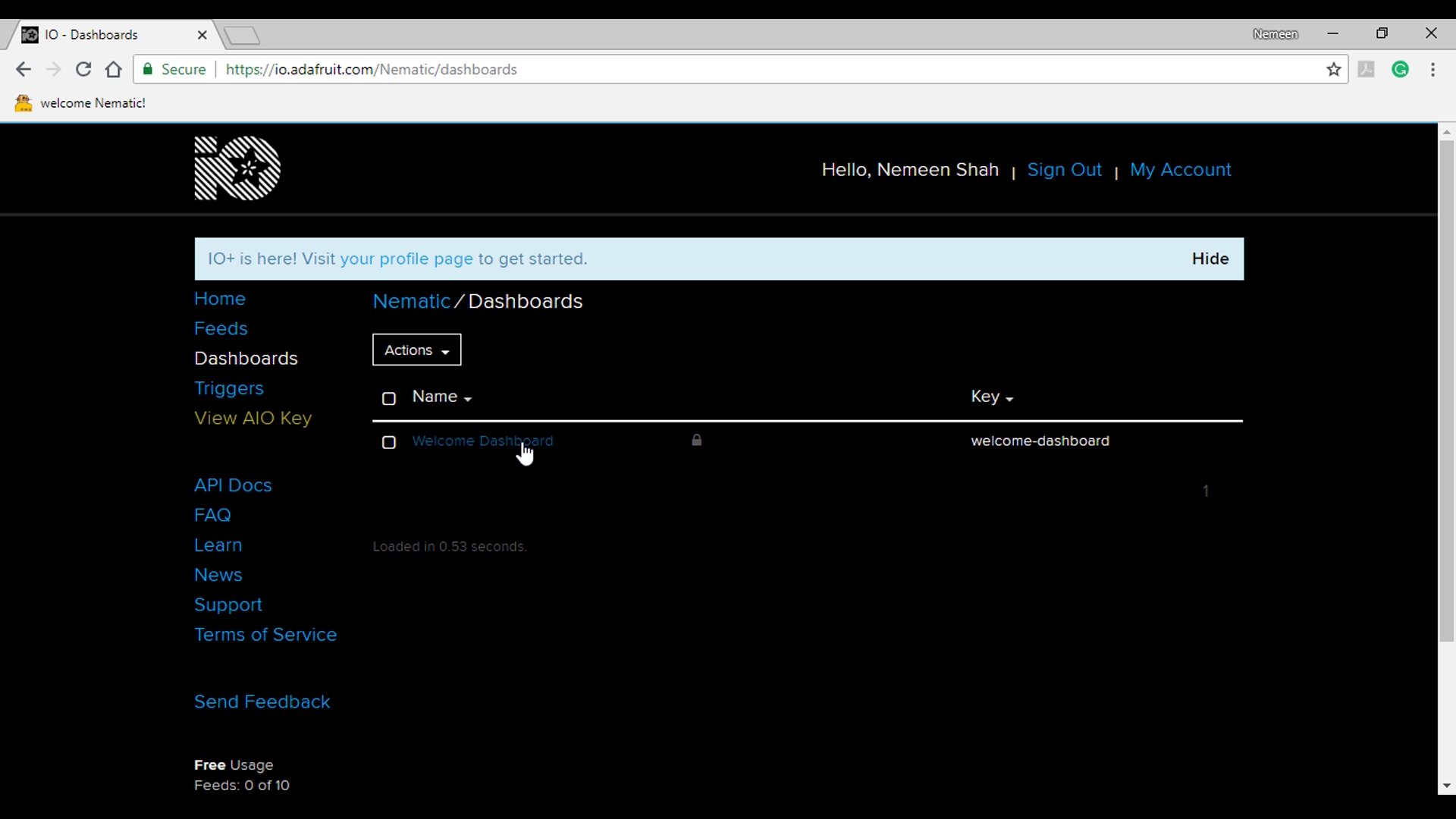The height and width of the screenshot is (819, 1456).
Task: Click the PDF extension icon in toolbar
Action: pyautogui.click(x=1367, y=70)
